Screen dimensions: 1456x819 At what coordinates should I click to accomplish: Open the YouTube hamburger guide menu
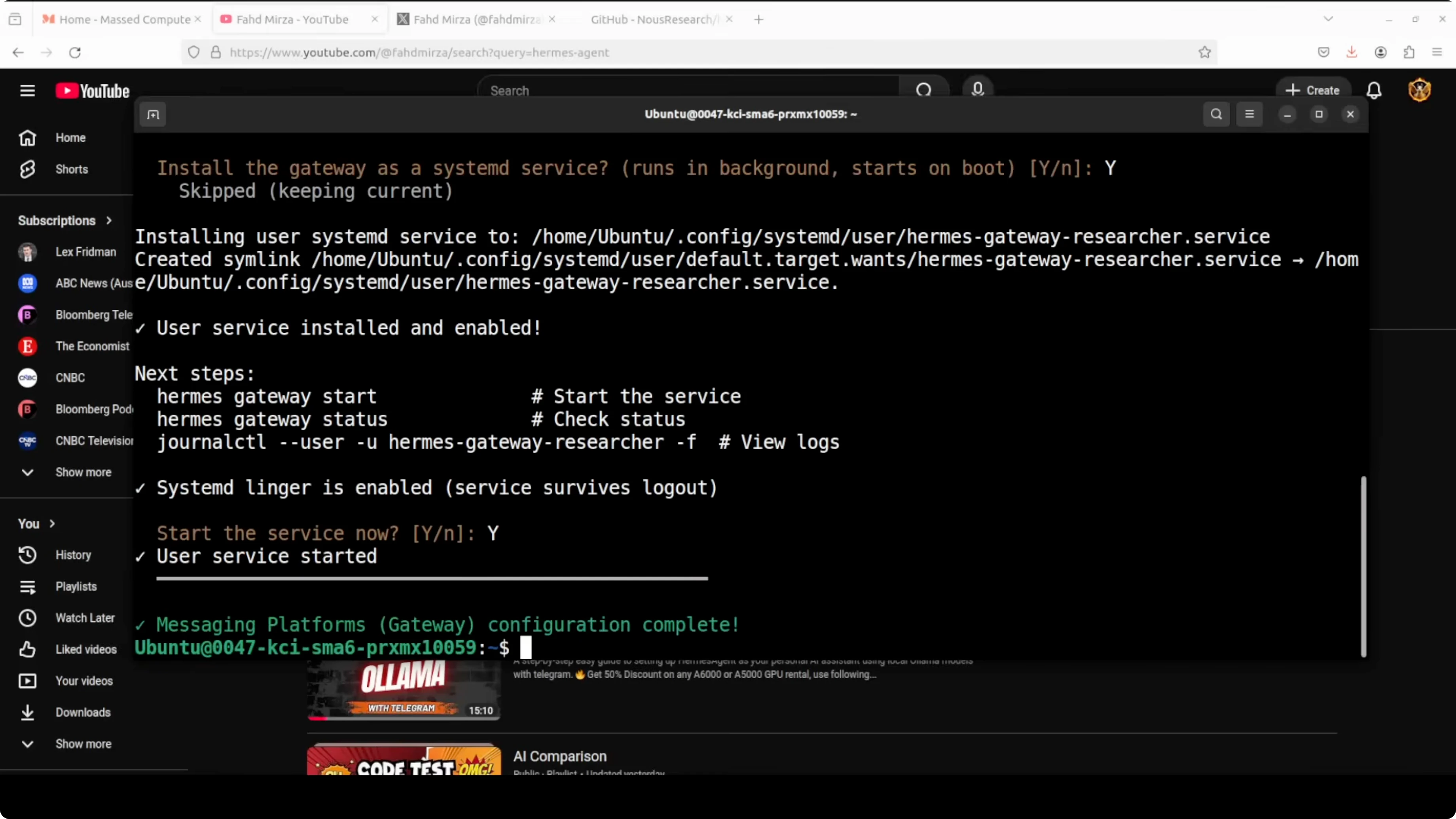click(27, 91)
